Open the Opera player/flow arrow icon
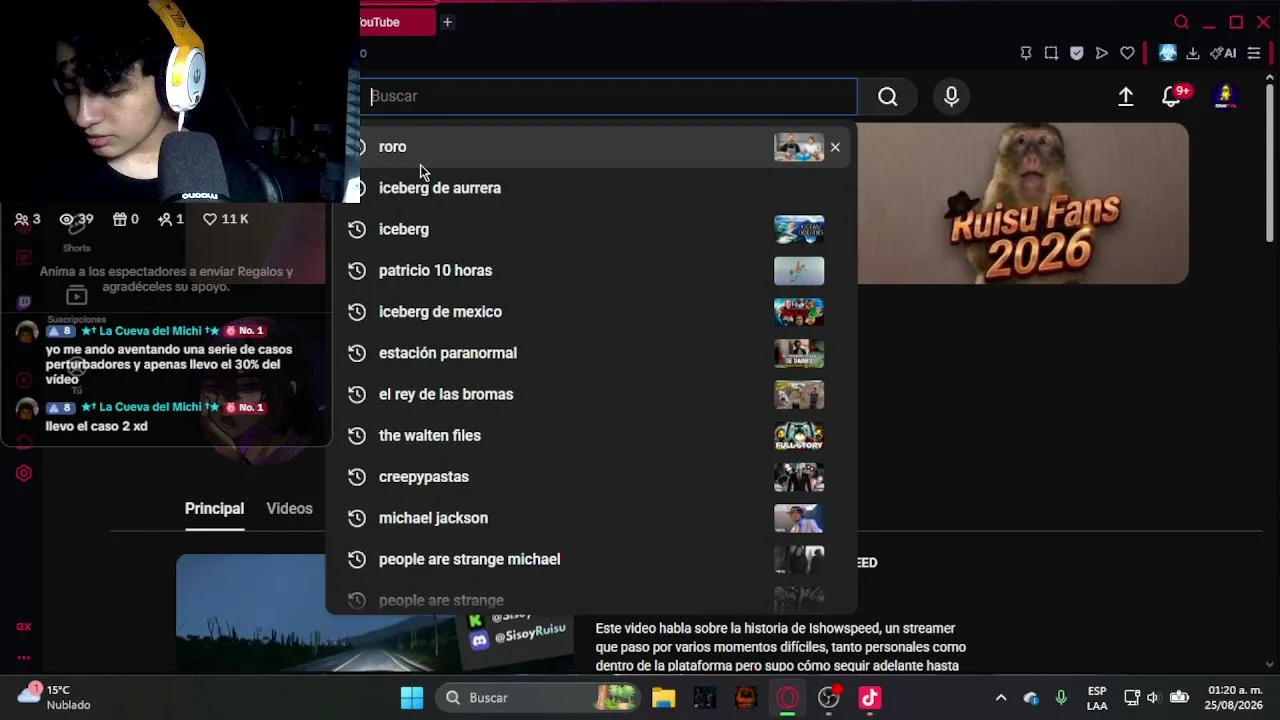Viewport: 1280px width, 720px height. point(1102,53)
